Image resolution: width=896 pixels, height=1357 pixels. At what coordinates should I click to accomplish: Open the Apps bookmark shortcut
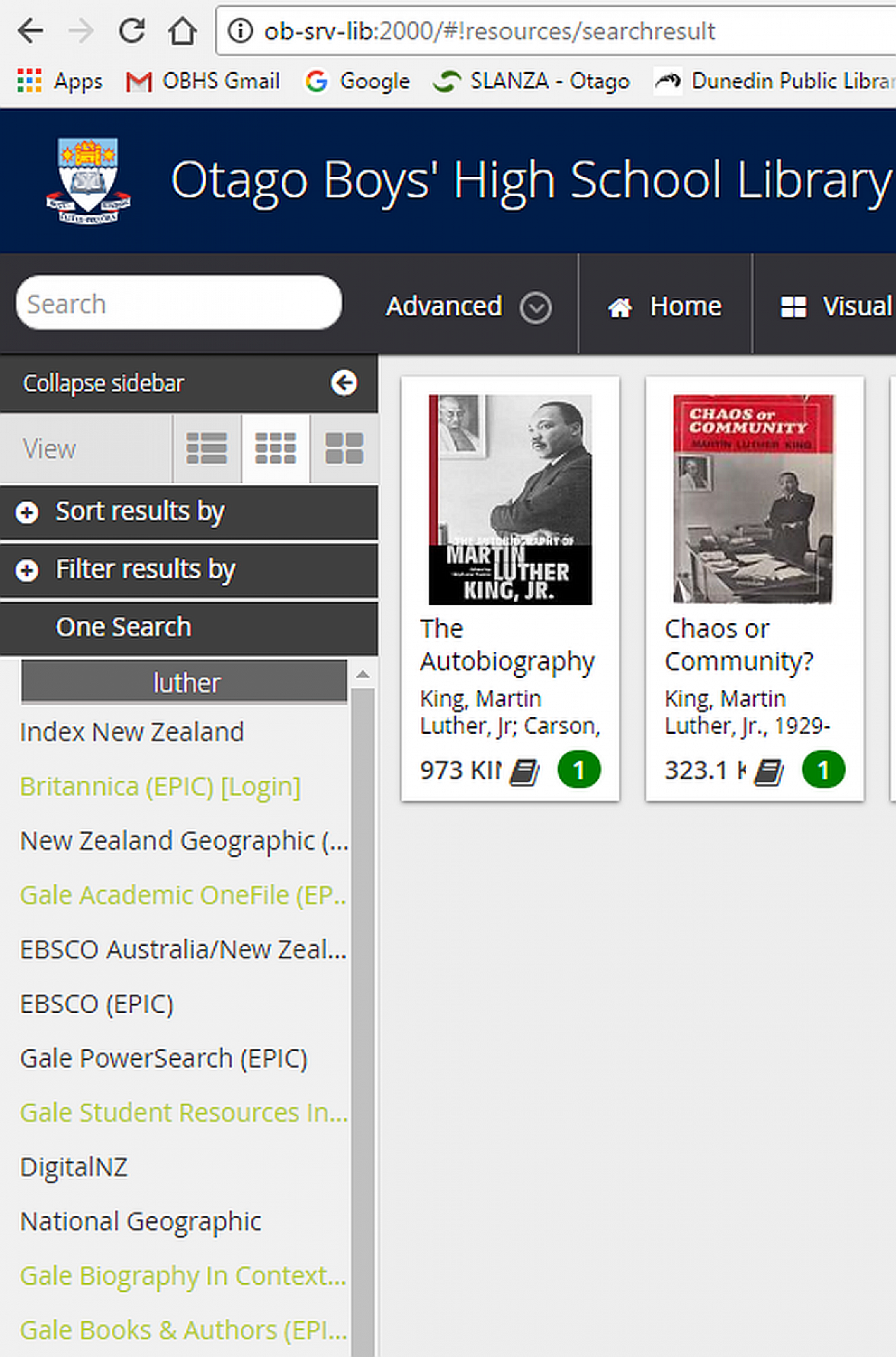[60, 81]
